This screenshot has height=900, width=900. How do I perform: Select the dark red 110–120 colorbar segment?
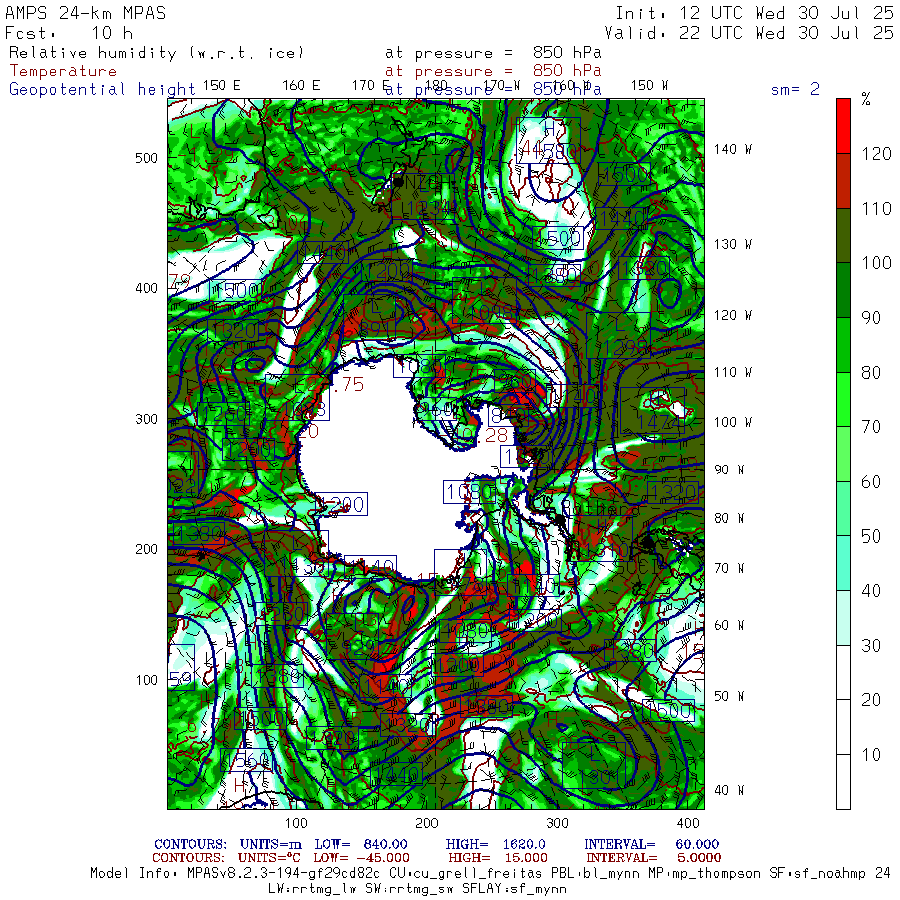point(843,180)
